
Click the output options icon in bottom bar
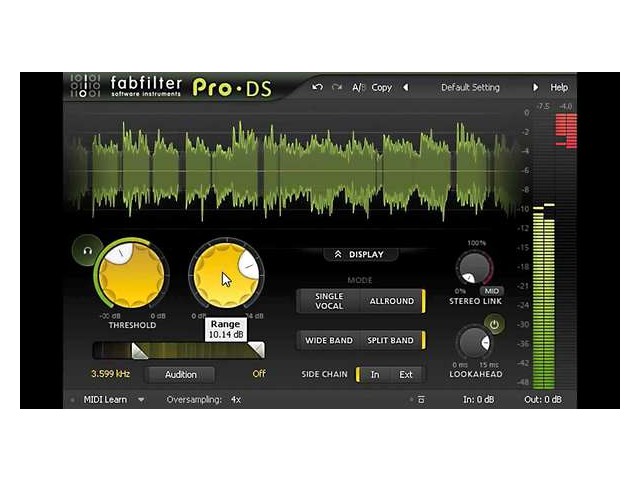[421, 400]
